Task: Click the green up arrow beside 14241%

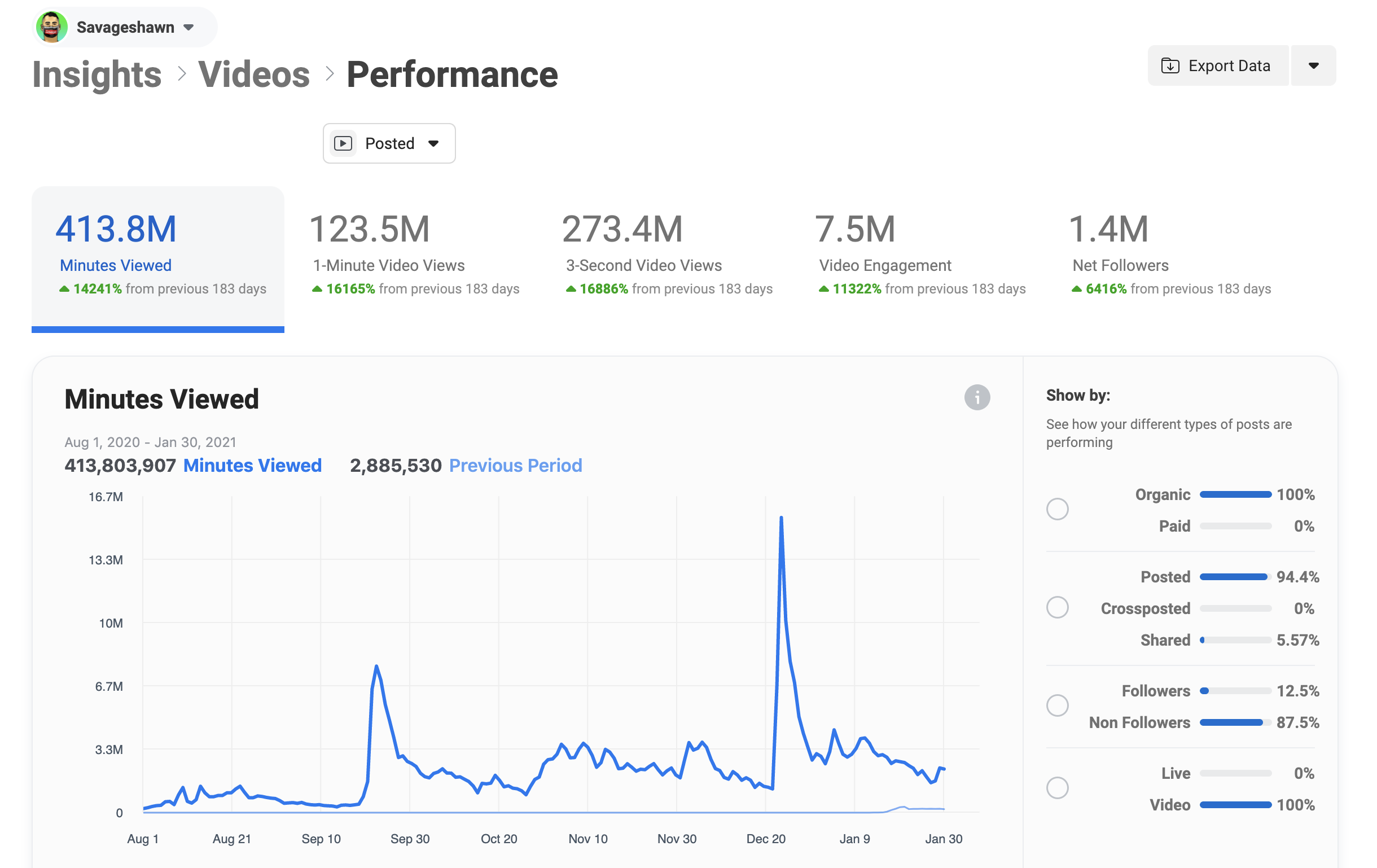Action: [64, 290]
